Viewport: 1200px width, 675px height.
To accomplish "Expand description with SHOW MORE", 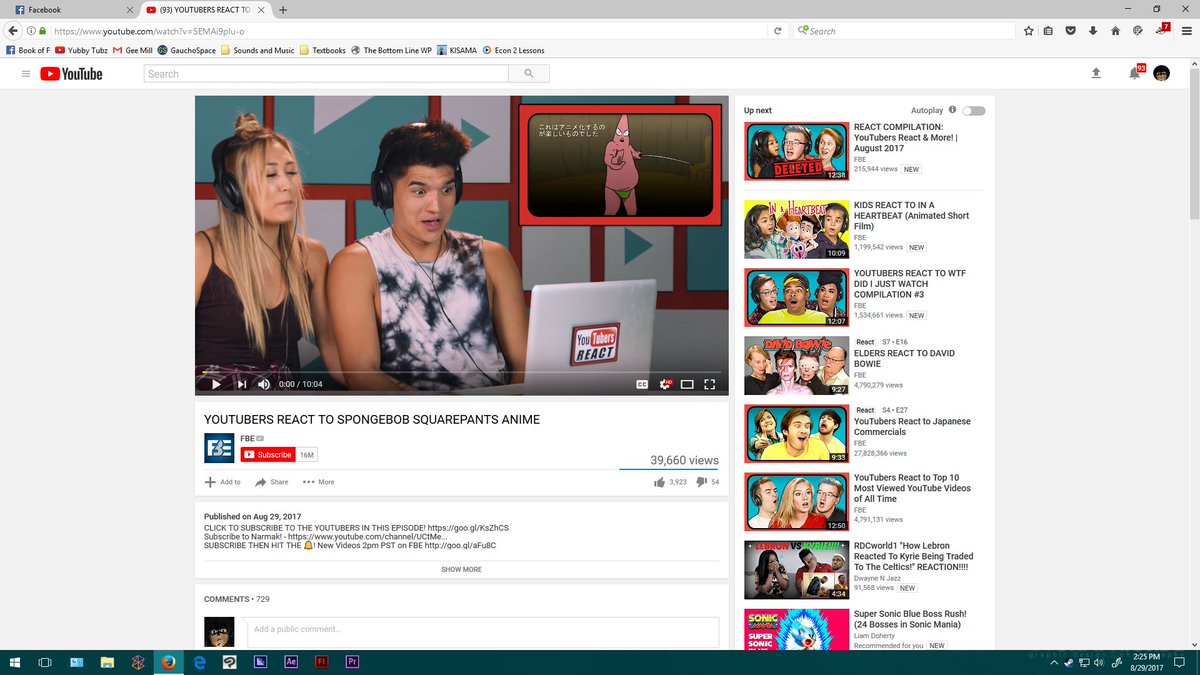I will [461, 569].
